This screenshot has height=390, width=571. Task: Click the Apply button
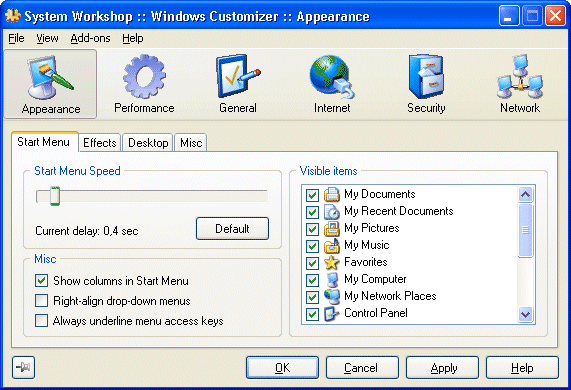click(x=442, y=368)
